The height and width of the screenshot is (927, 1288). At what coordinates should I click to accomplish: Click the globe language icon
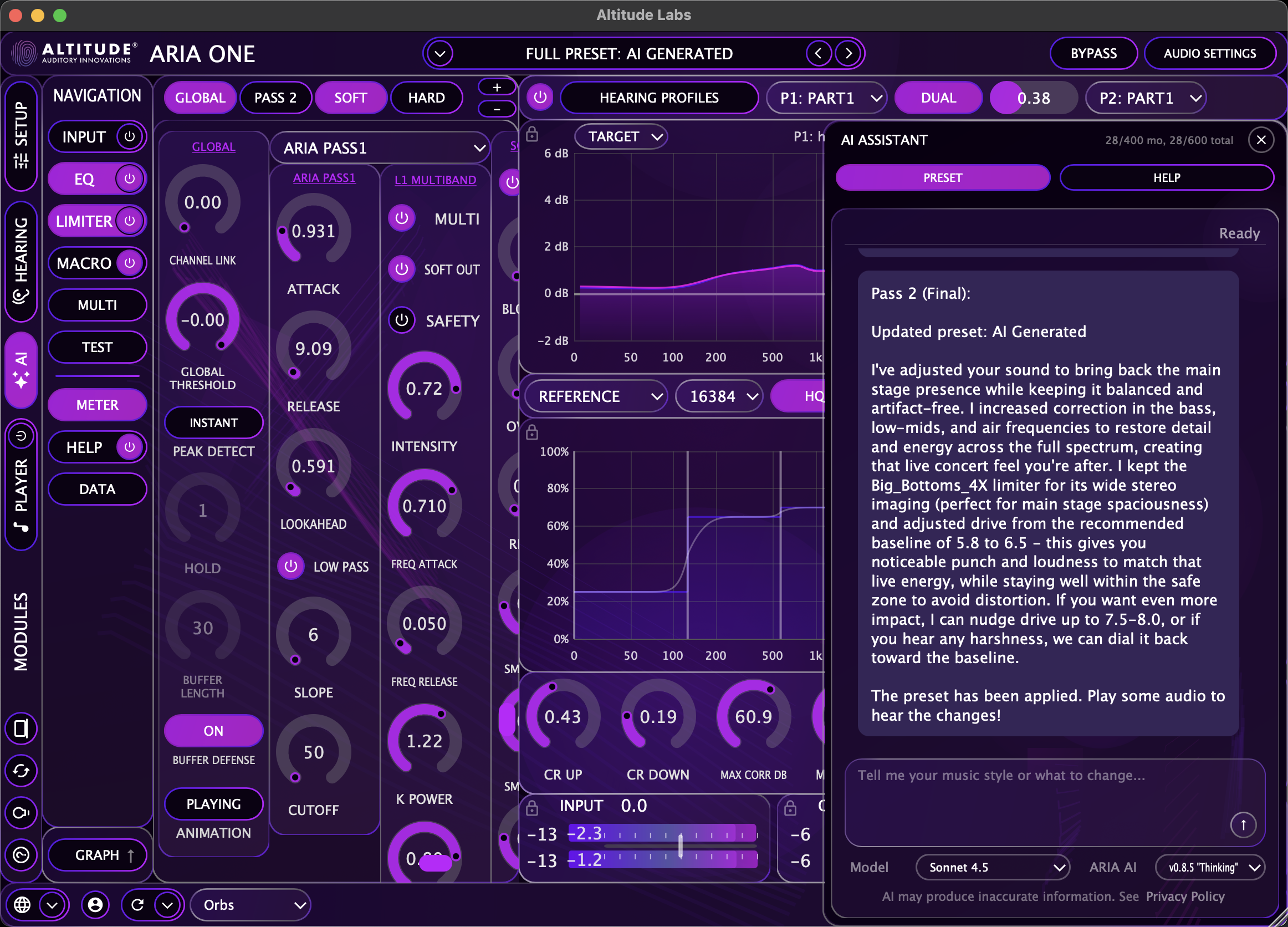[x=23, y=904]
